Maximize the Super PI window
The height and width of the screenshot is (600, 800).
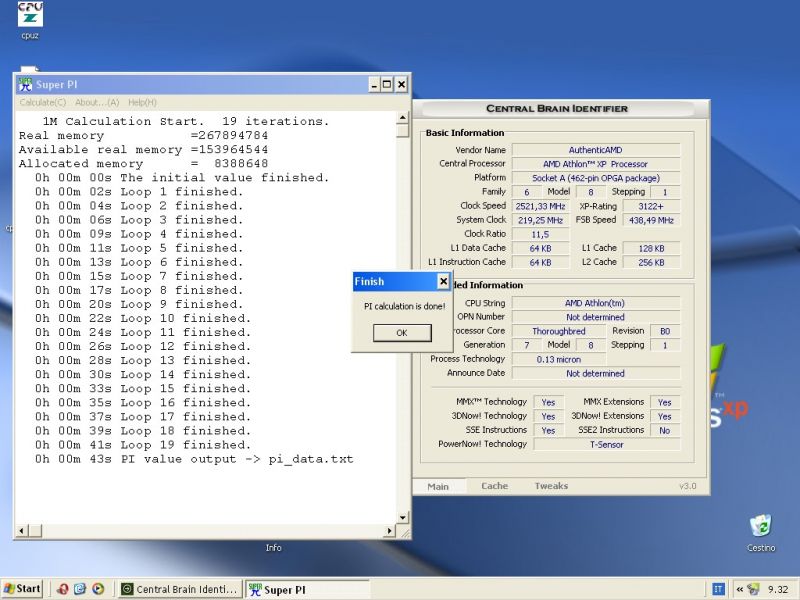click(387, 85)
